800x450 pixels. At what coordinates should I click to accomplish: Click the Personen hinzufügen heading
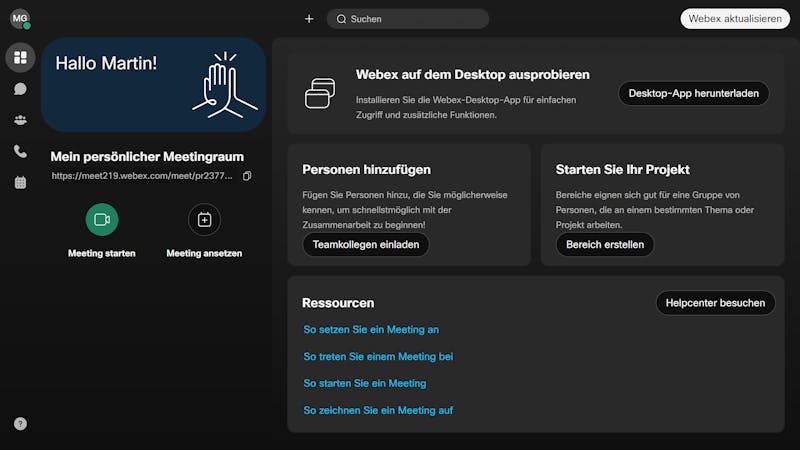pyautogui.click(x=366, y=169)
